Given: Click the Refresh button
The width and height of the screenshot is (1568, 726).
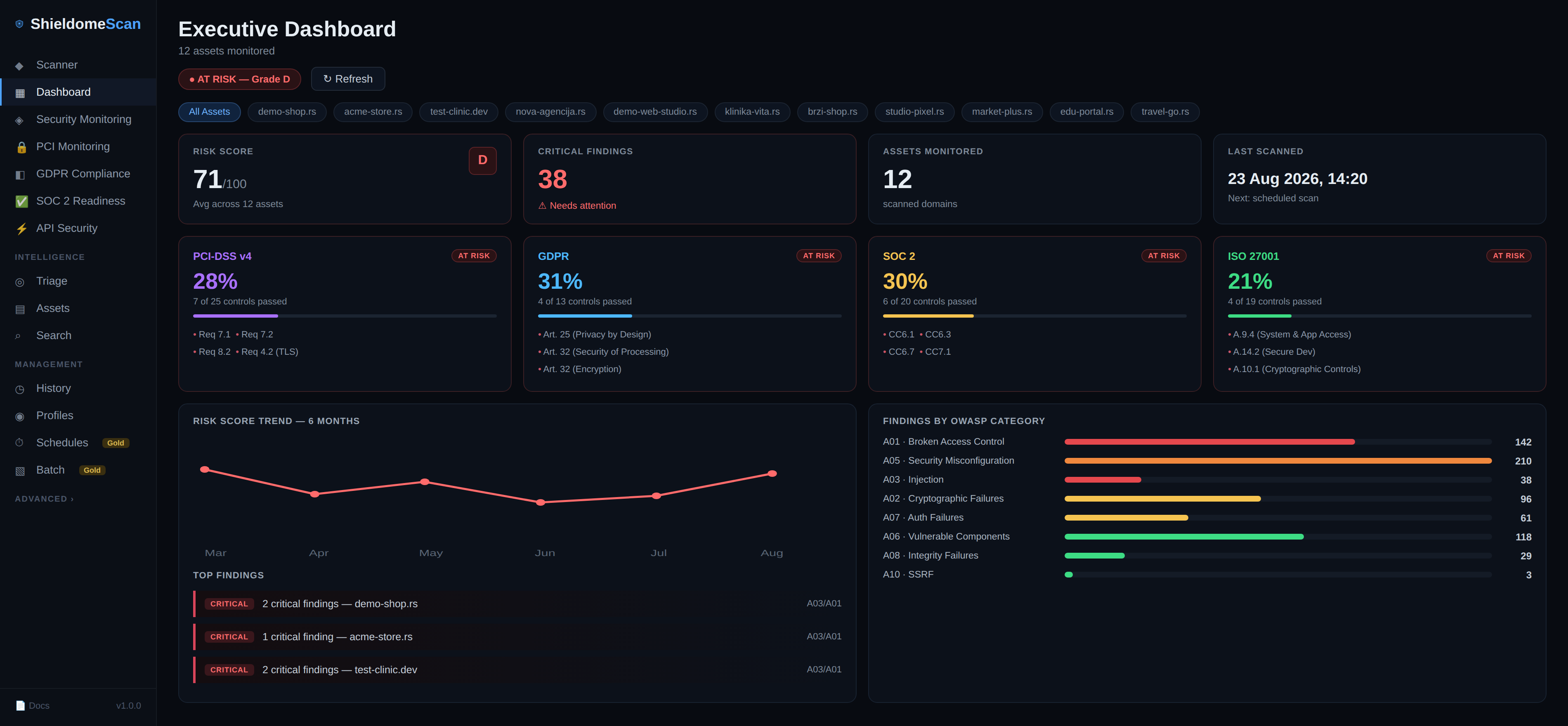Looking at the screenshot, I should point(347,79).
